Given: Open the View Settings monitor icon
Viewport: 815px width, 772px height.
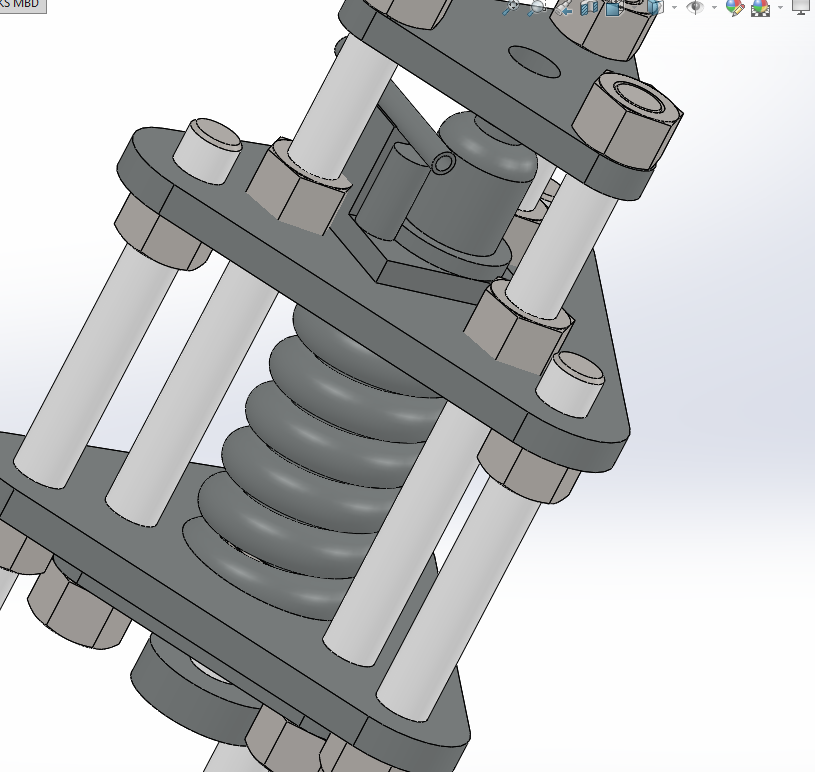Looking at the screenshot, I should coord(803,6).
